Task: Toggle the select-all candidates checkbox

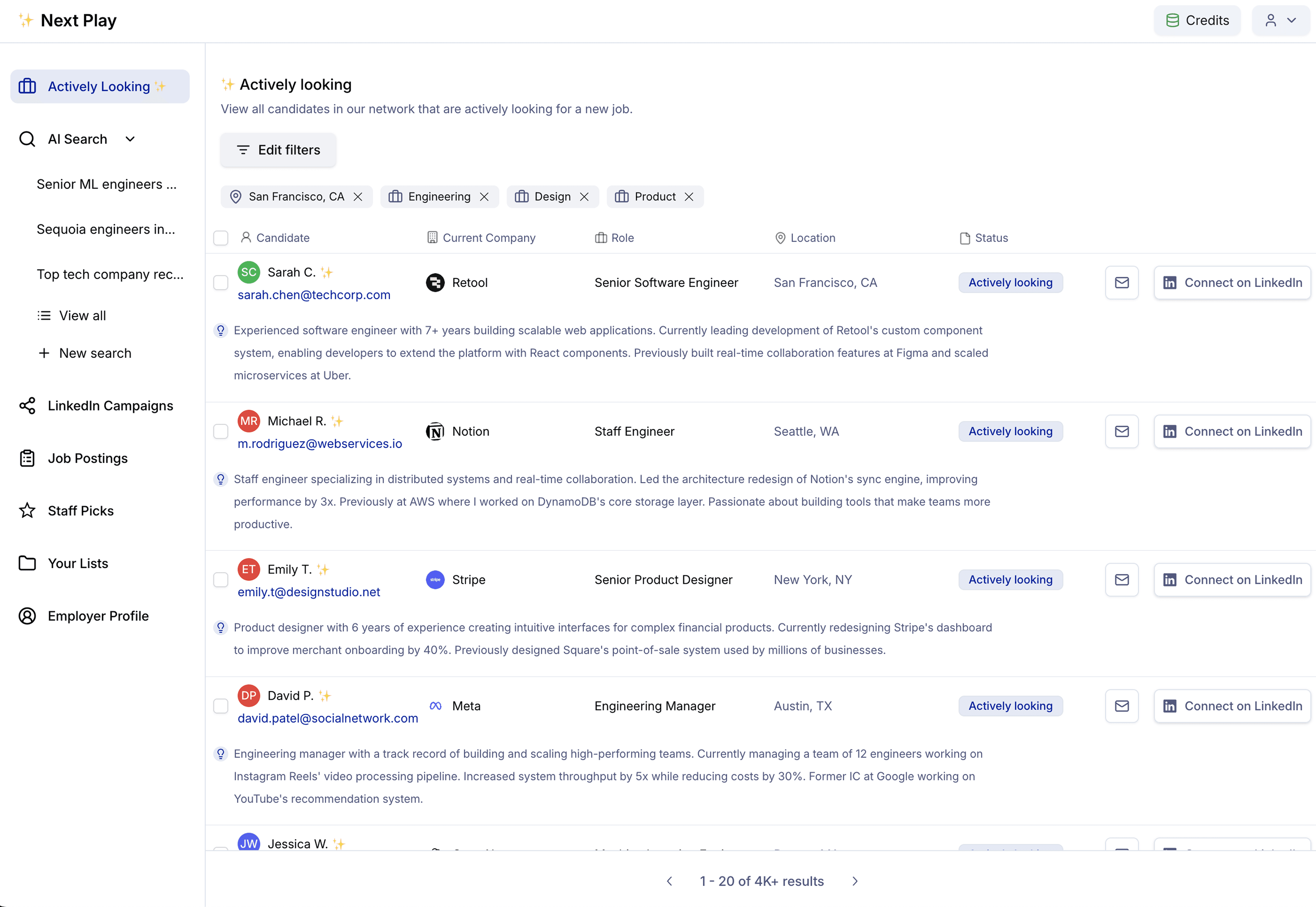Action: 221,238
